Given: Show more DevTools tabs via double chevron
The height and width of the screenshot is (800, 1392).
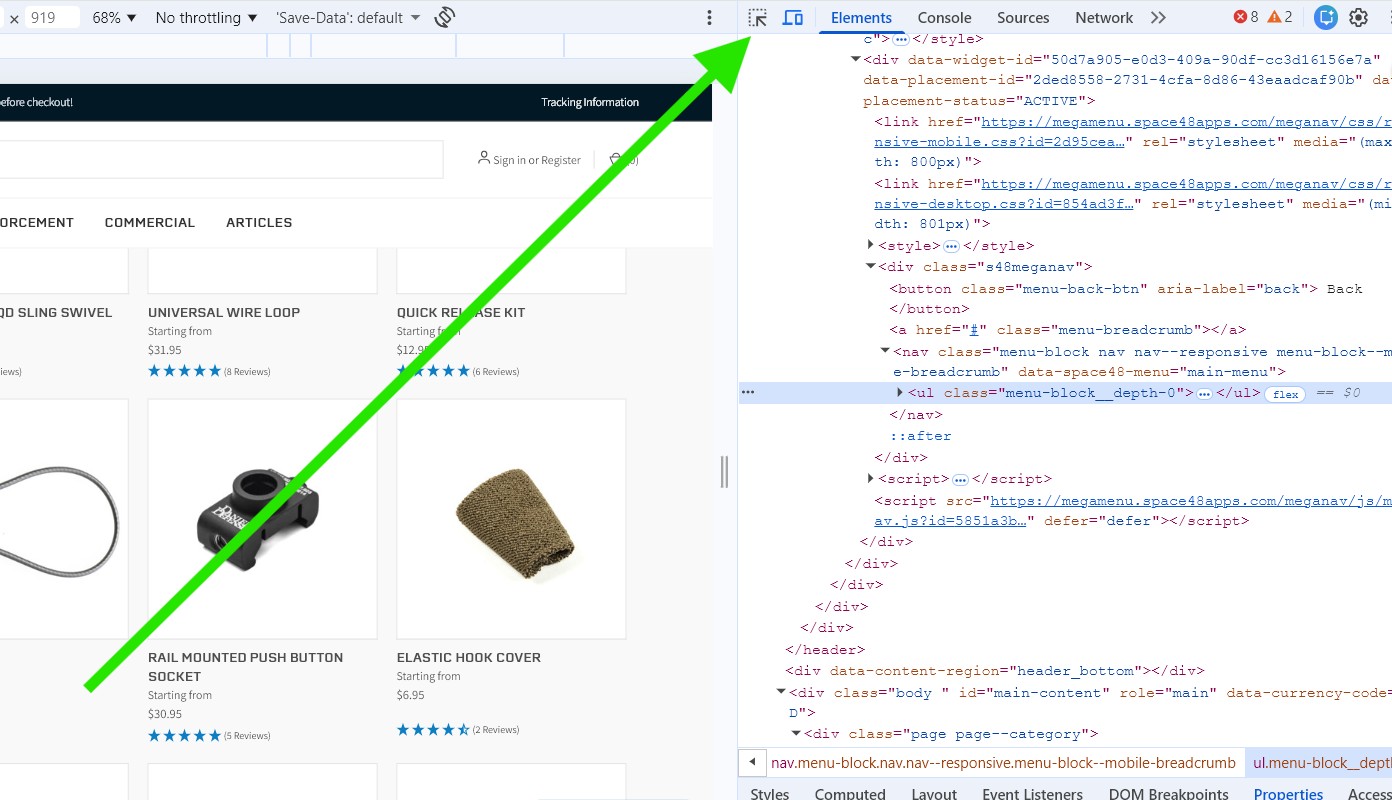Looking at the screenshot, I should point(1158,18).
